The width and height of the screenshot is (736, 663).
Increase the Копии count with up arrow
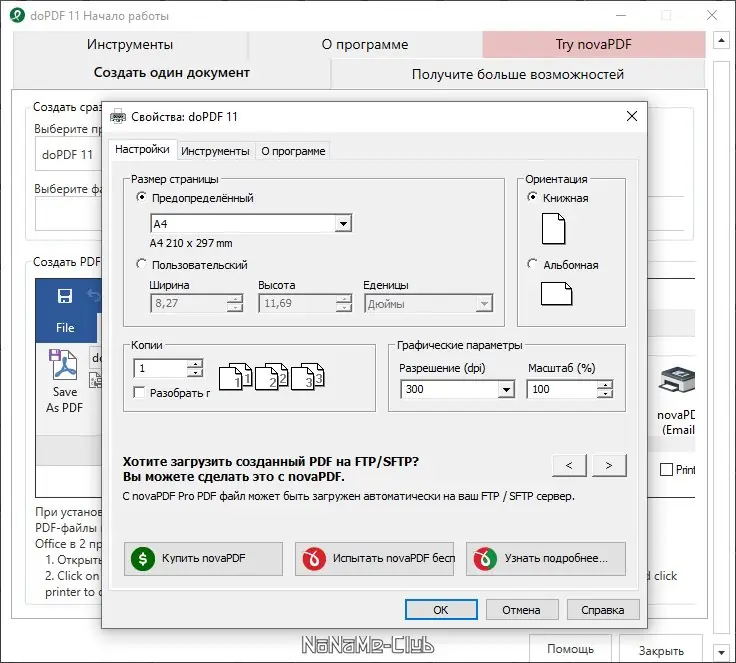[195, 364]
